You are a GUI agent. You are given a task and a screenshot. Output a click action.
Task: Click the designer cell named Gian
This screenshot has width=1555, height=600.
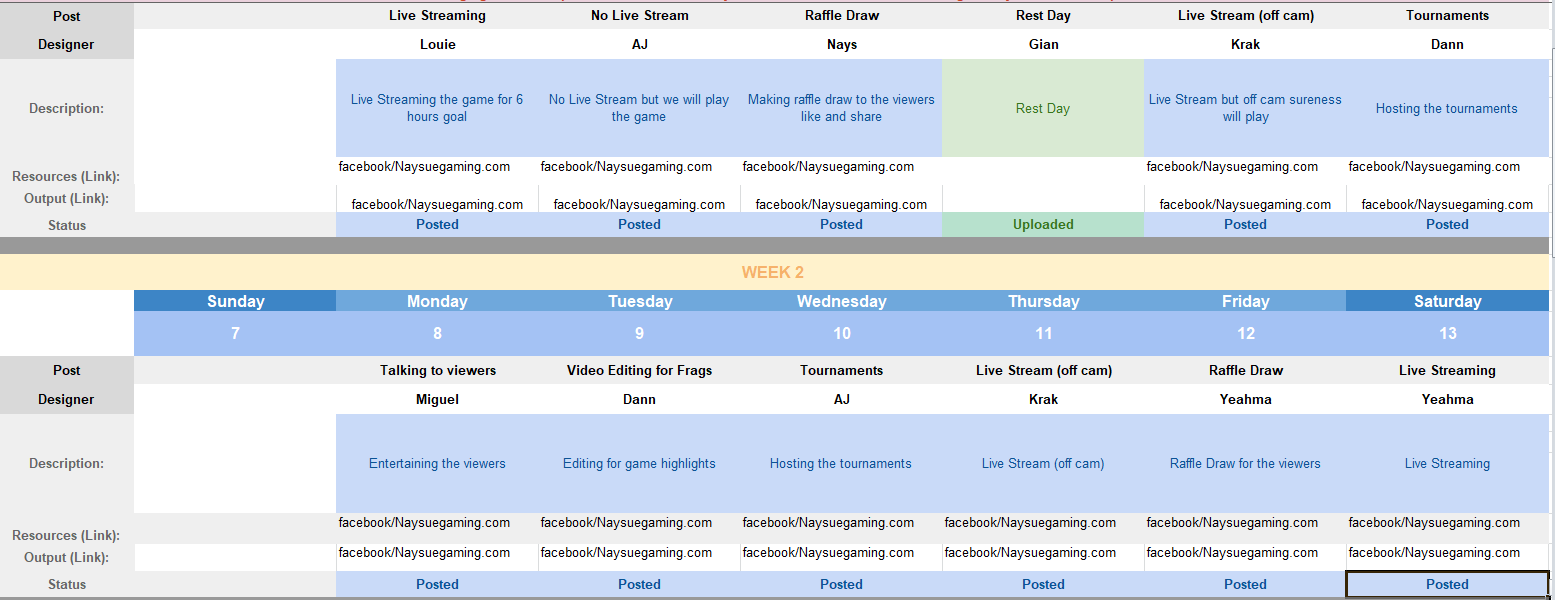1043,44
